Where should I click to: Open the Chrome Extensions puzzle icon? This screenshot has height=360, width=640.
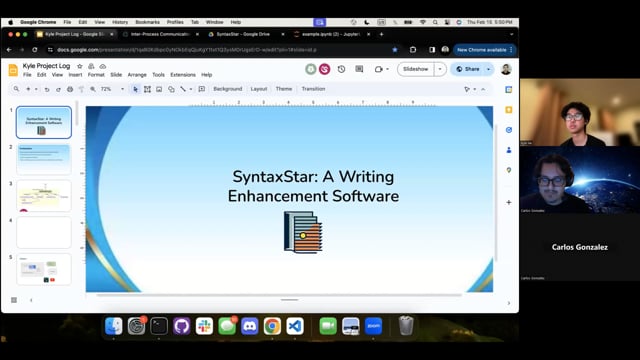click(413, 50)
